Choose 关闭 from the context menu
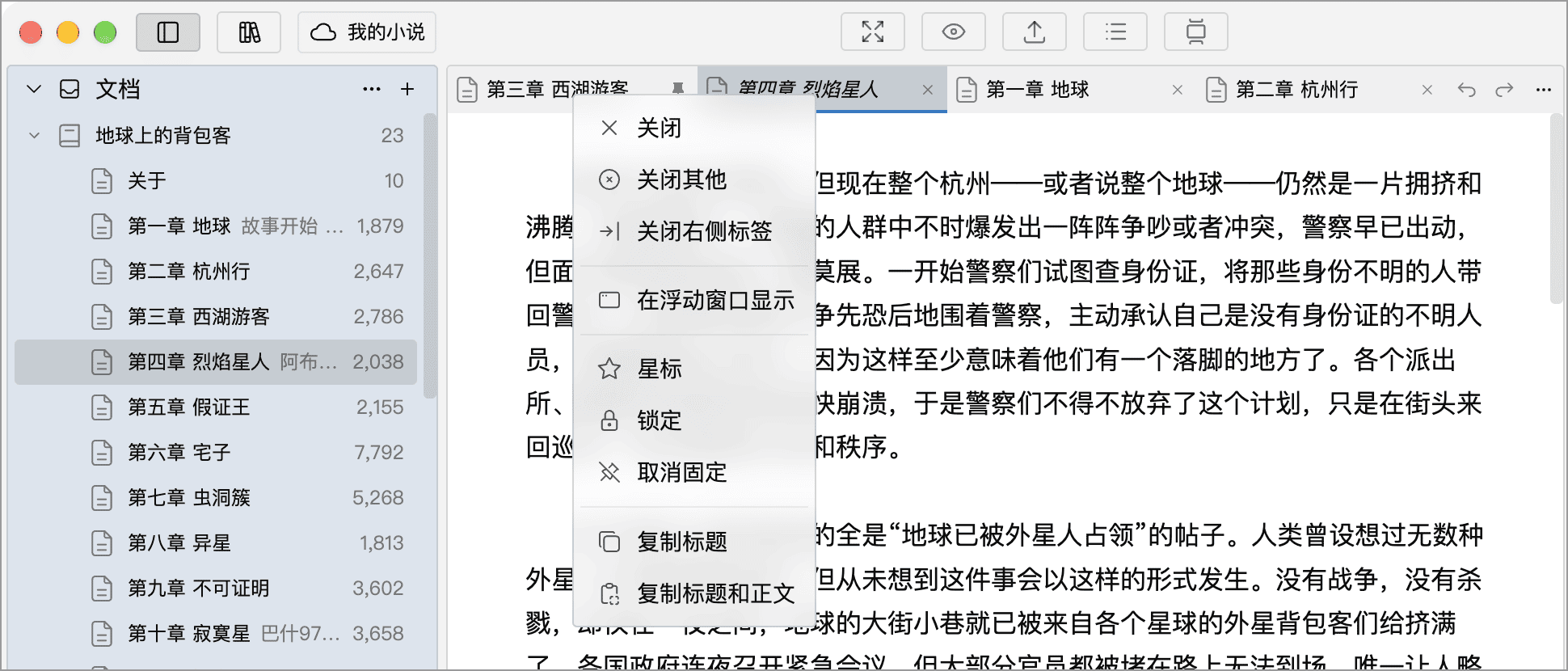This screenshot has width=1568, height=671. coord(694,128)
